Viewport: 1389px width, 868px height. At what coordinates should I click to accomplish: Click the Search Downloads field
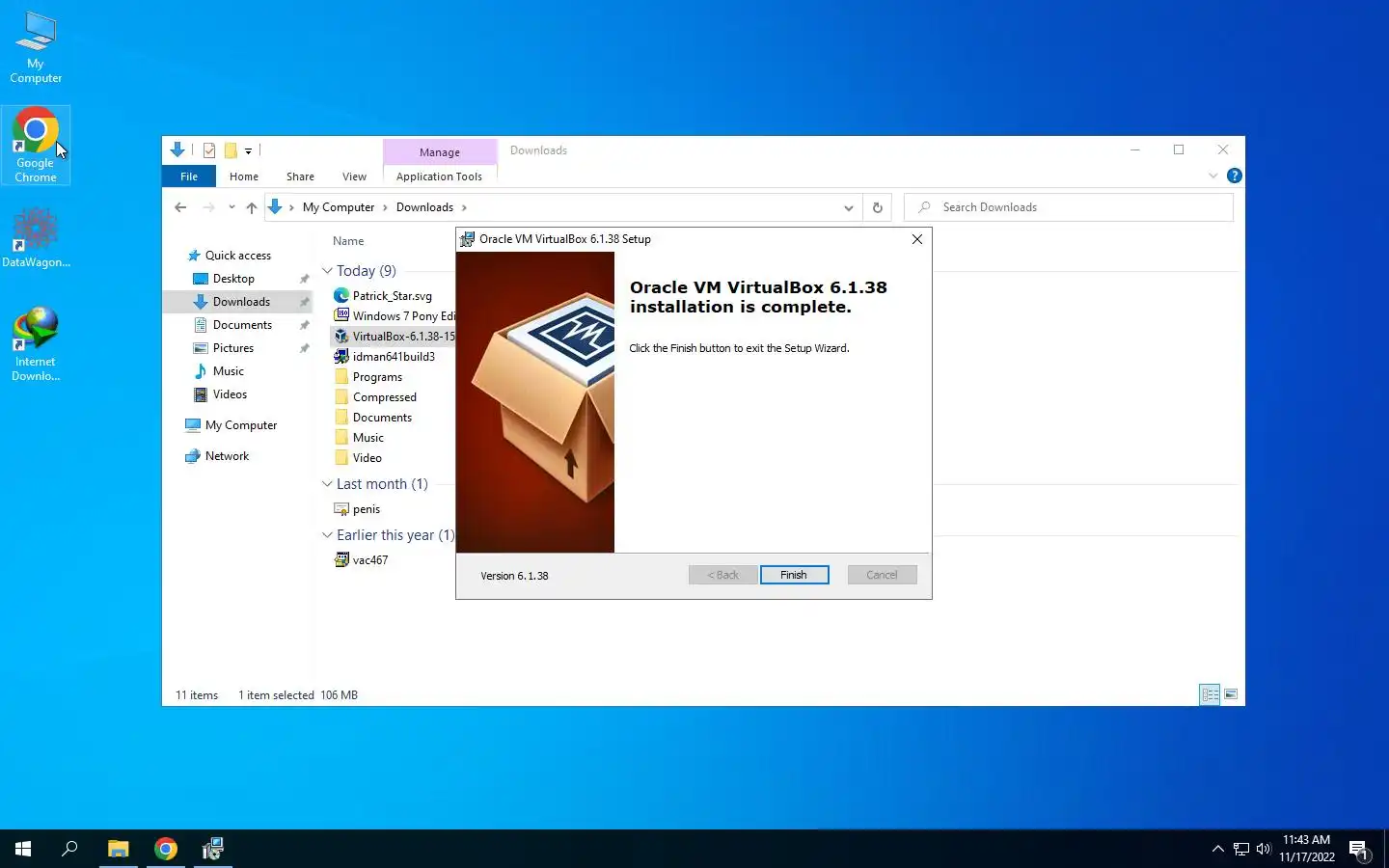tap(1069, 207)
